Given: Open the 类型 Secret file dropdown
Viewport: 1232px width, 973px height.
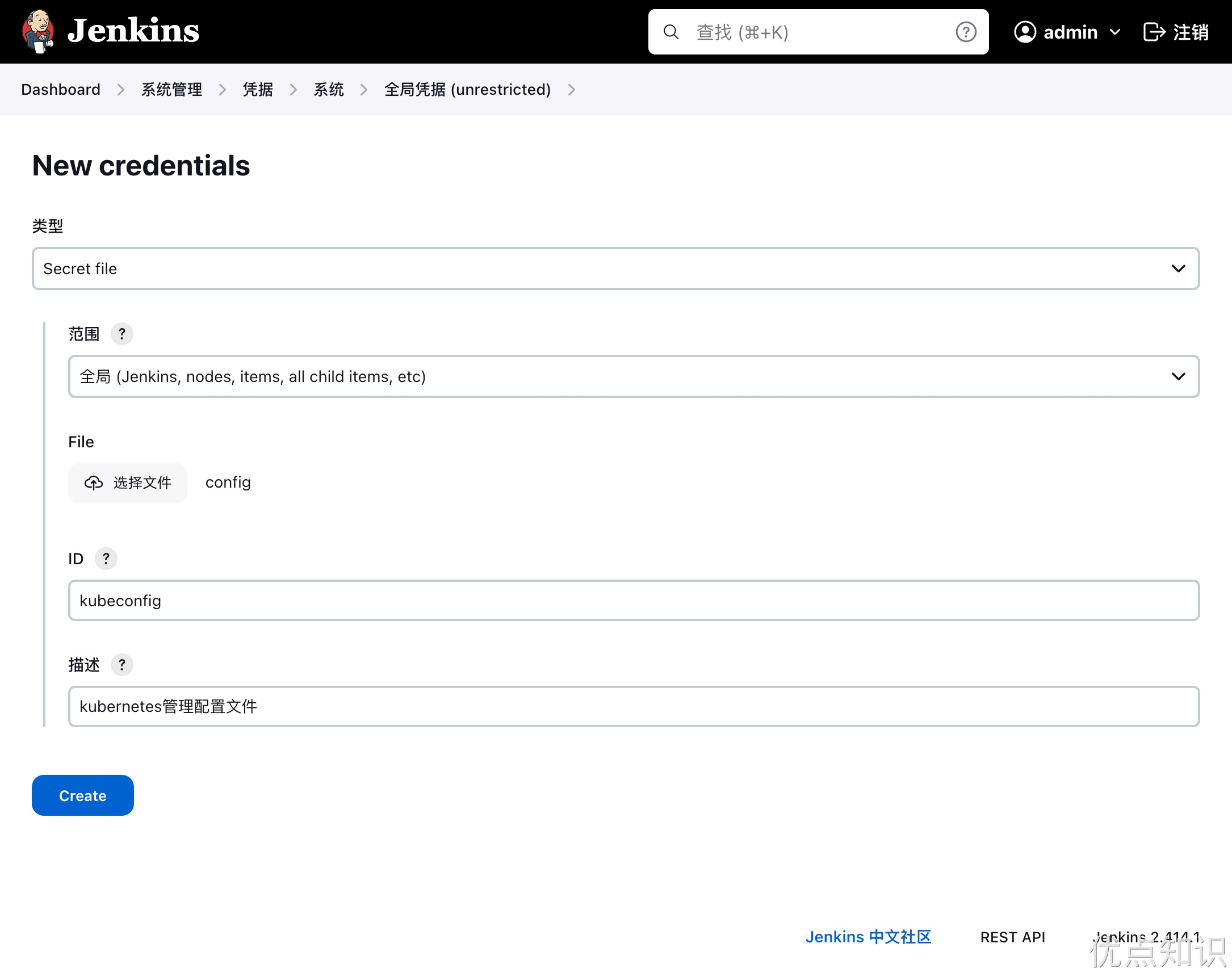Looking at the screenshot, I should 615,269.
